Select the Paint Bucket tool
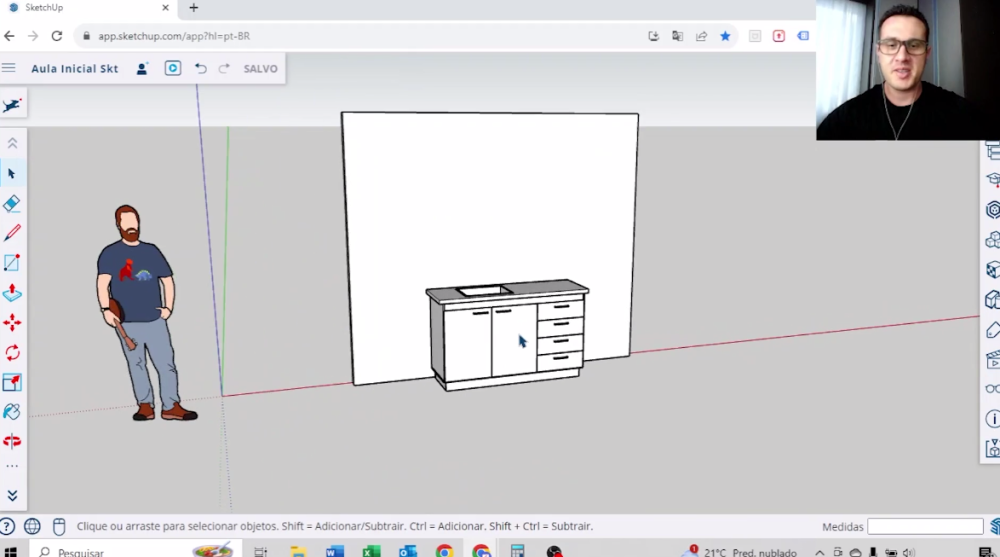Screen dimensions: 1000x557 pyautogui.click(x=11, y=412)
